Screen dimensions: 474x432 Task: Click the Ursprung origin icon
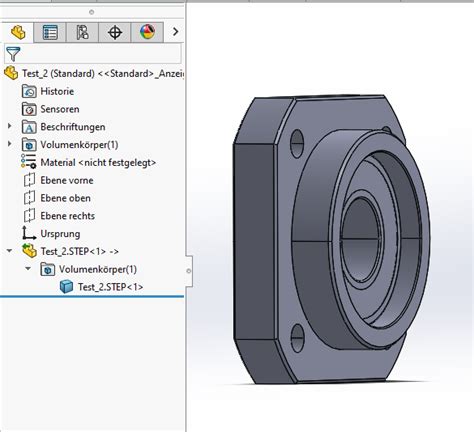pyautogui.click(x=29, y=233)
